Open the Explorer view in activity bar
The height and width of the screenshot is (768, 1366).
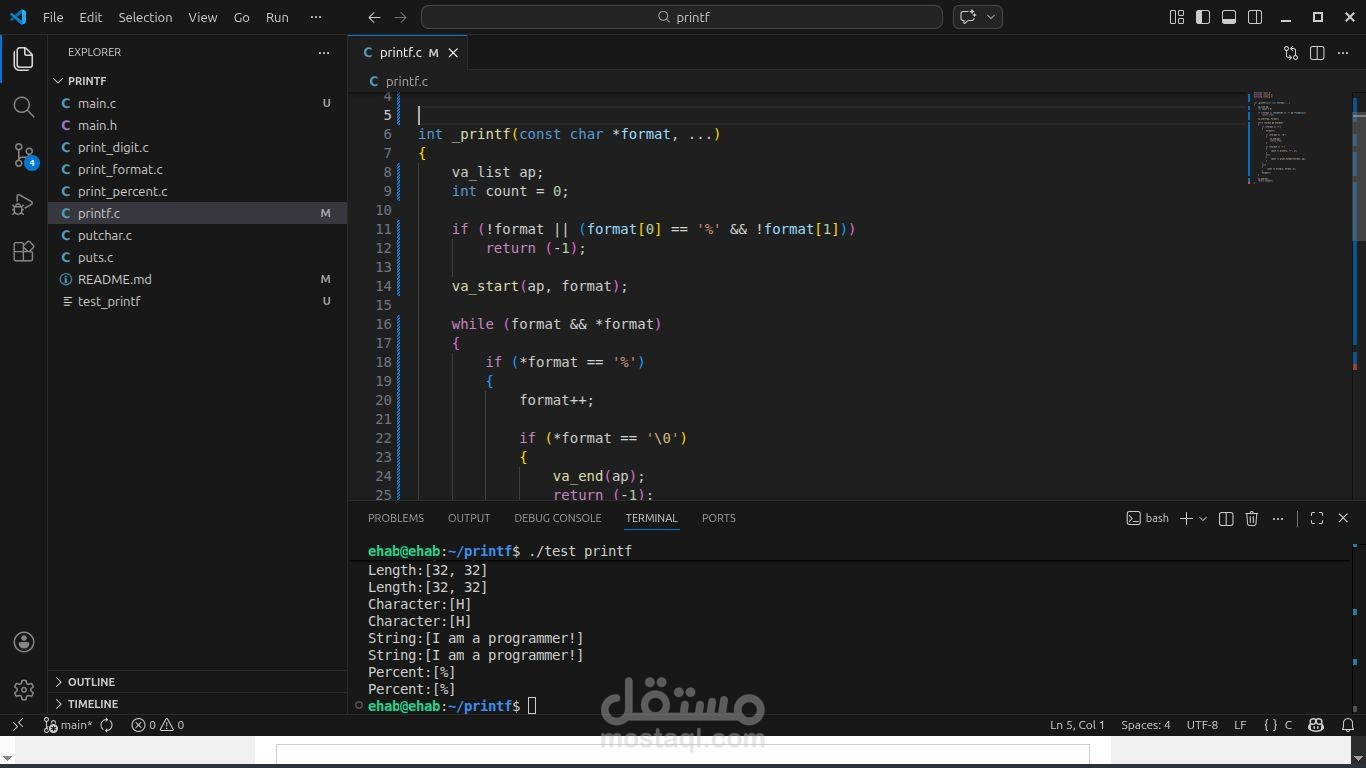(x=24, y=59)
